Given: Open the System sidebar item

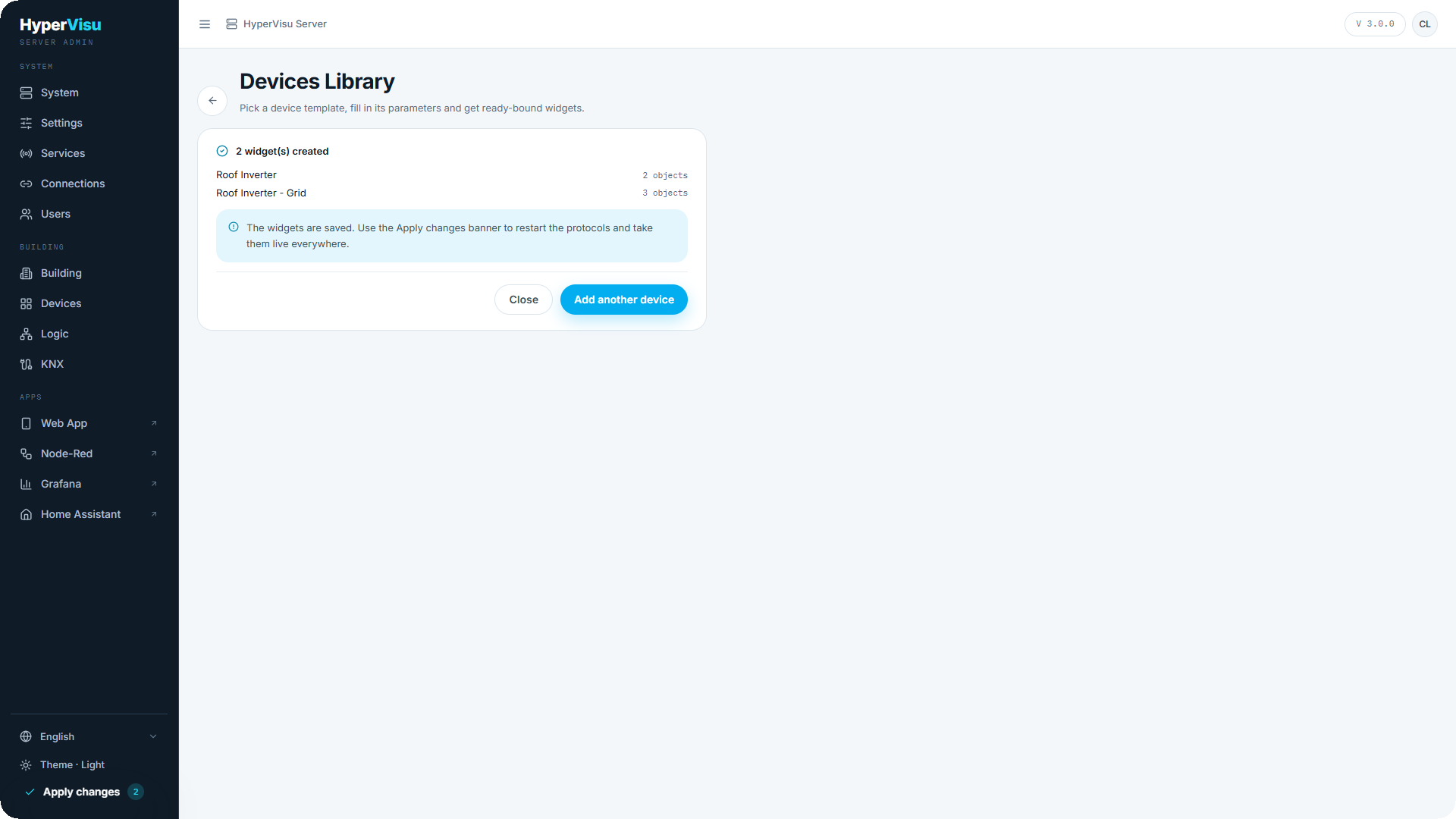Looking at the screenshot, I should click(89, 93).
